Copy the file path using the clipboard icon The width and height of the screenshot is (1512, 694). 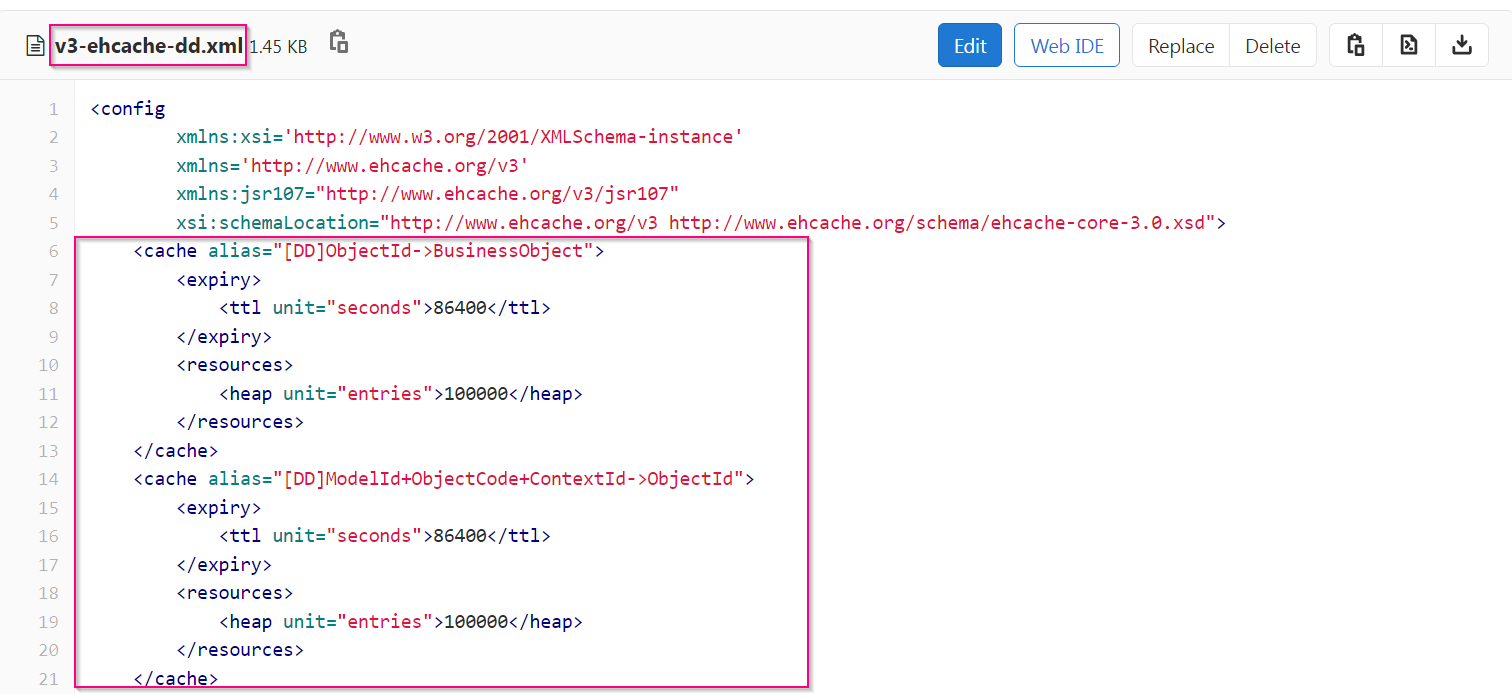pyautogui.click(x=339, y=43)
